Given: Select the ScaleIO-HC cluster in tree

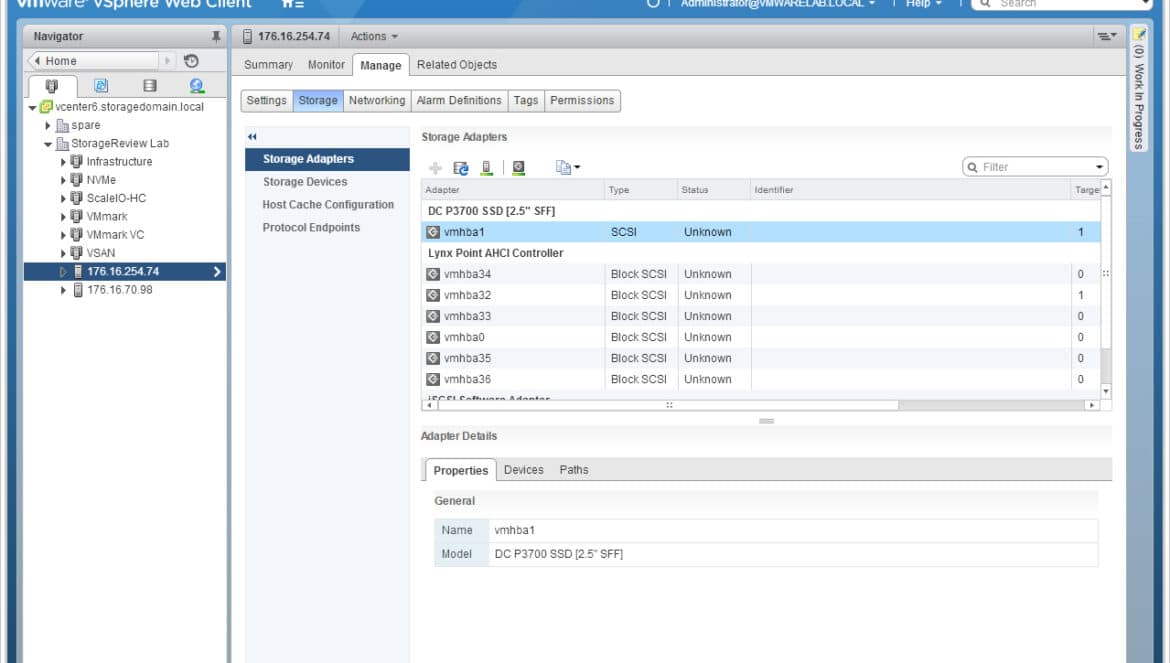Looking at the screenshot, I should tap(116, 198).
